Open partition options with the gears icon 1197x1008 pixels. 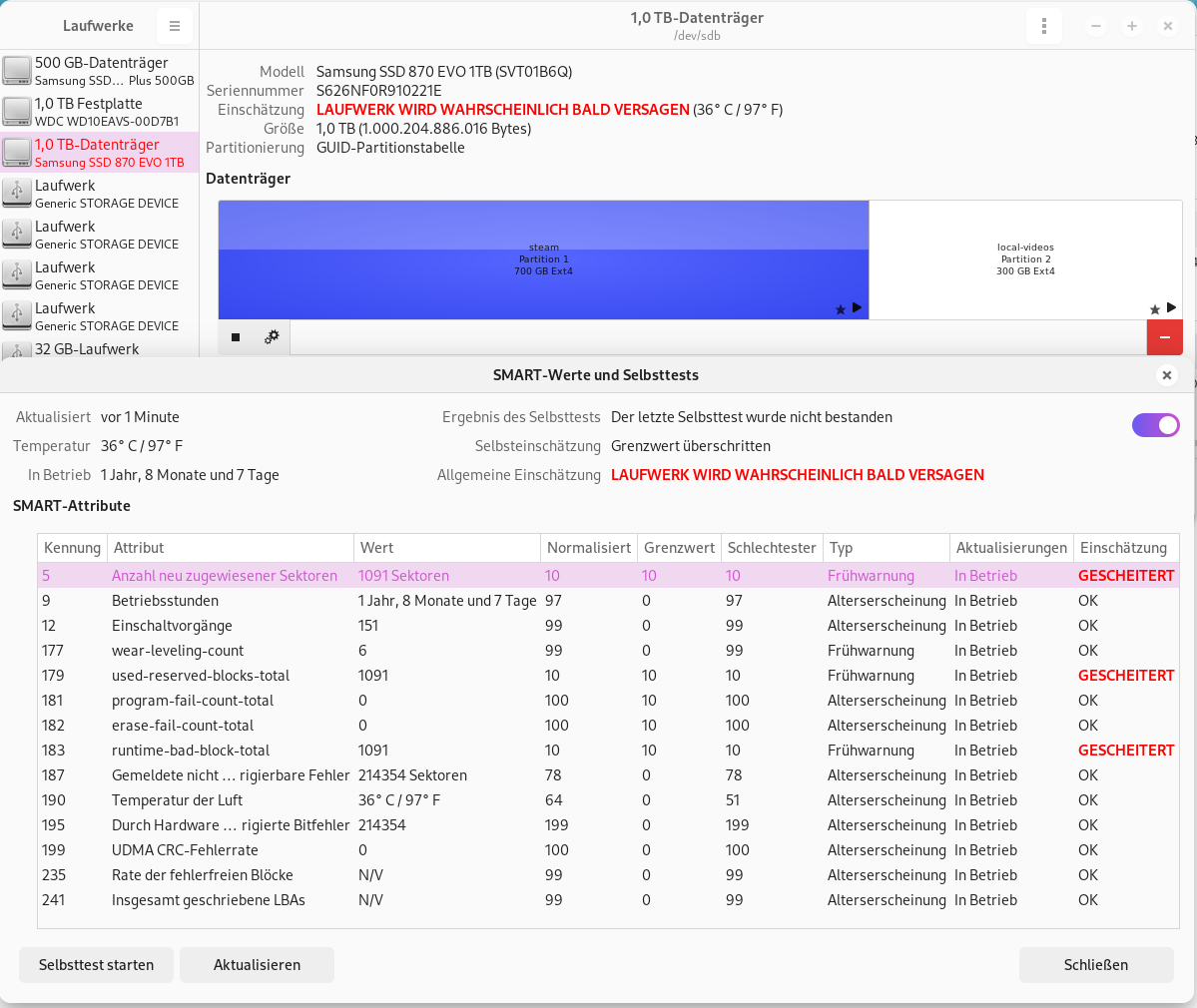[272, 337]
